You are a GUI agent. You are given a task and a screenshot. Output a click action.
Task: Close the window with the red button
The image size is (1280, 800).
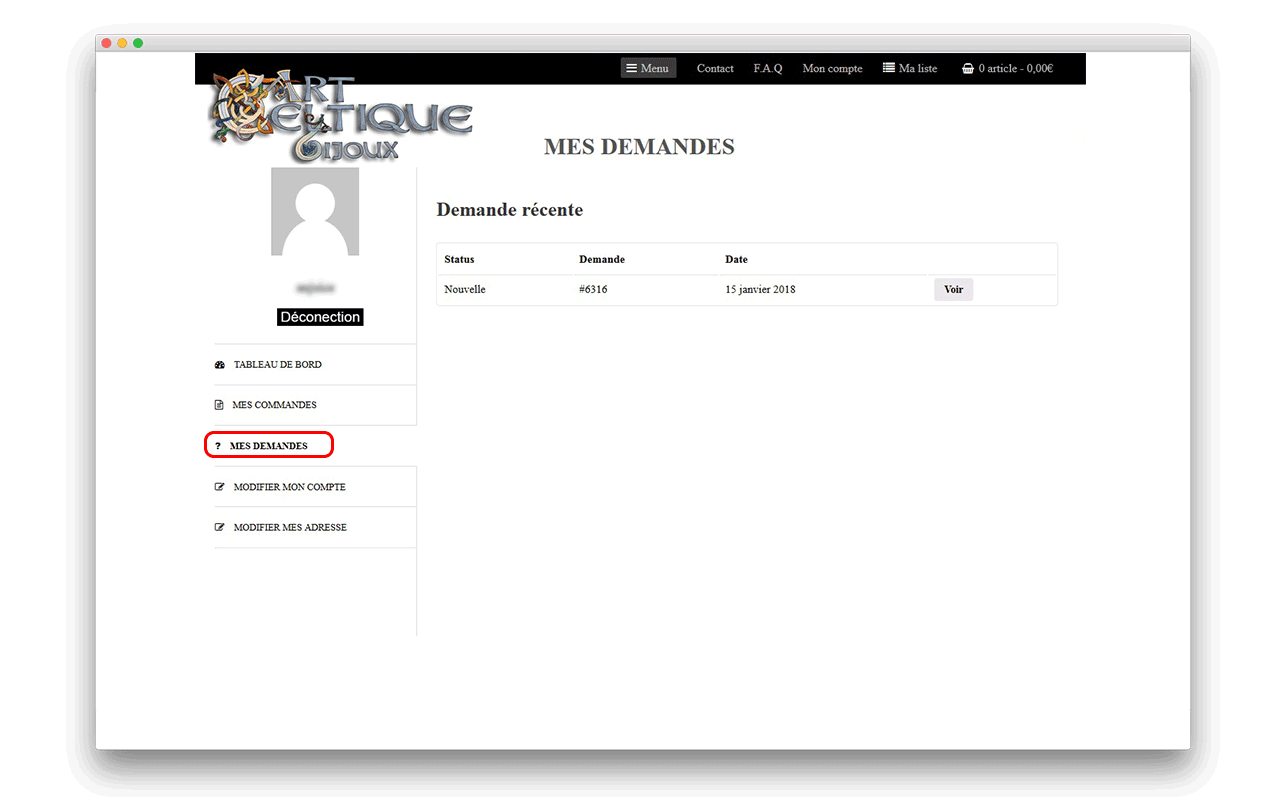click(x=107, y=43)
